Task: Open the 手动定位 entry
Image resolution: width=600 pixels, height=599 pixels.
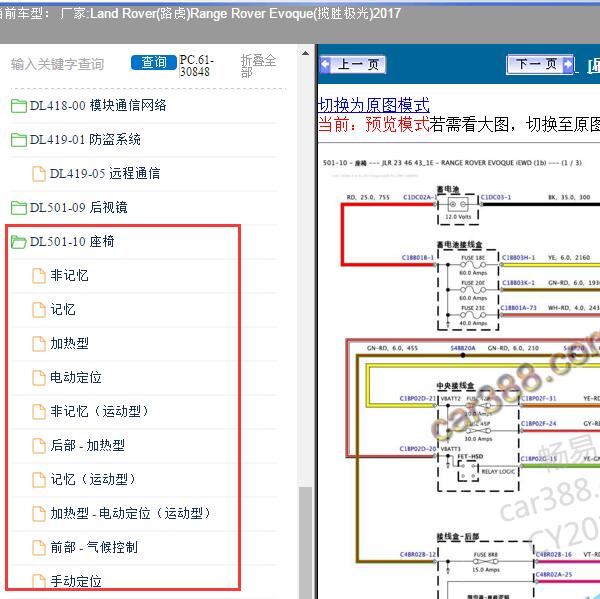Action: click(x=76, y=581)
